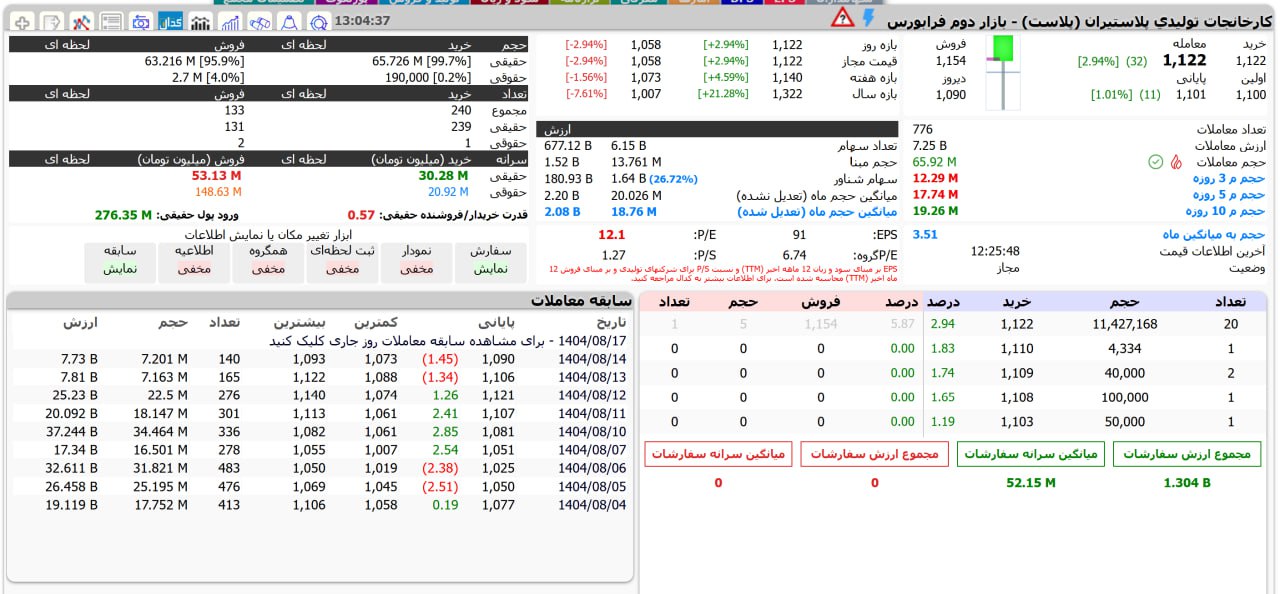Image resolution: width=1280 pixels, height=594 pixels.
Task: Click the camera screenshot icon
Action: tap(141, 22)
